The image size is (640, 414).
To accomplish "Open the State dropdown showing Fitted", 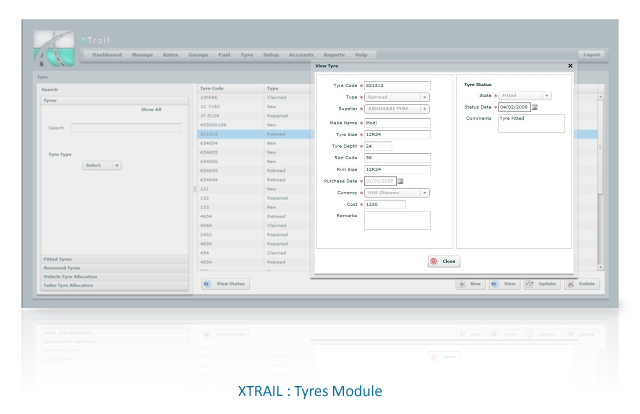I will pos(525,96).
